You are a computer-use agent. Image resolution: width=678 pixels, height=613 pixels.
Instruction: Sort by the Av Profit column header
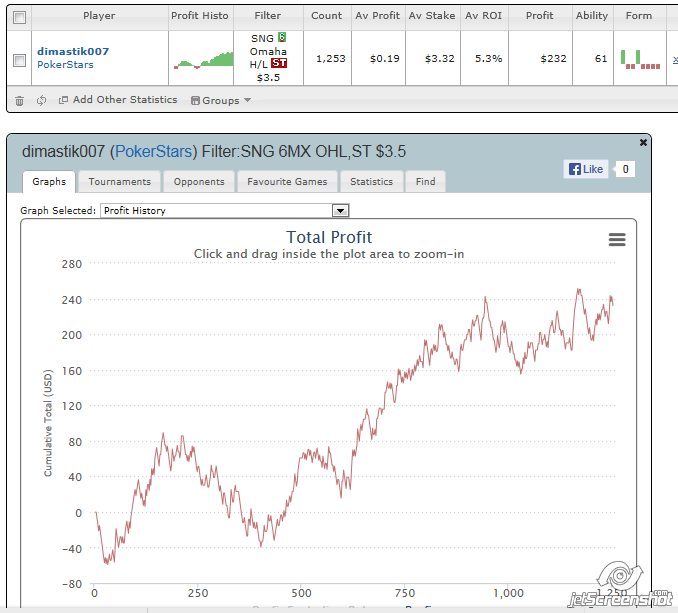(378, 16)
